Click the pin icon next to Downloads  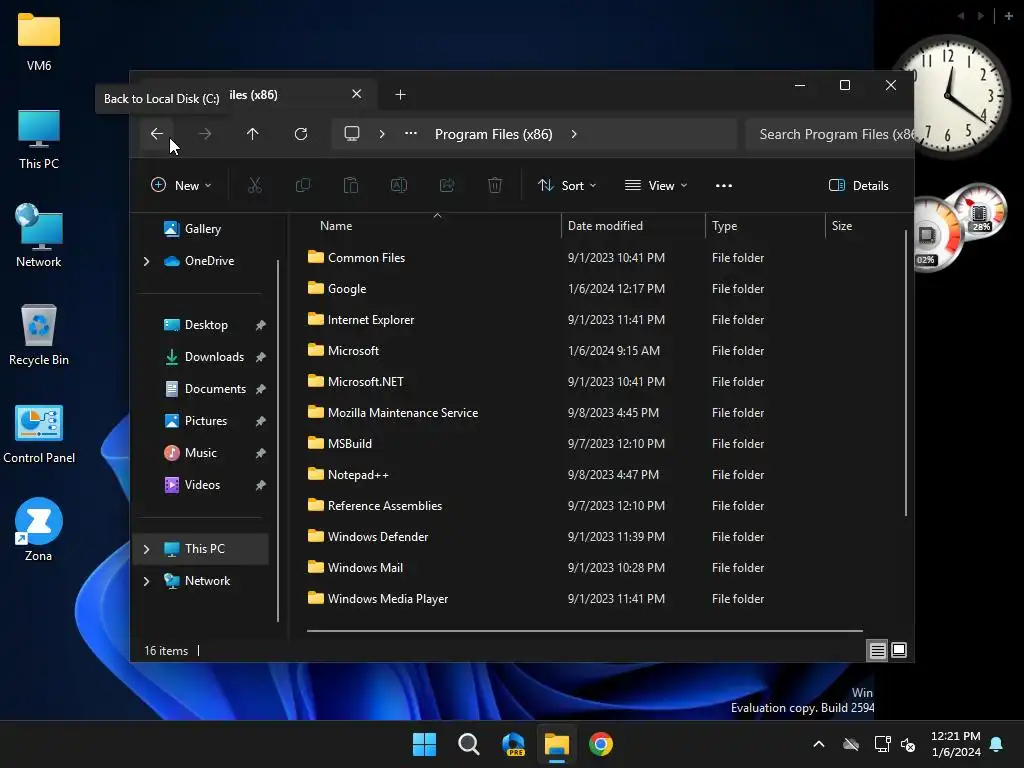[261, 357]
